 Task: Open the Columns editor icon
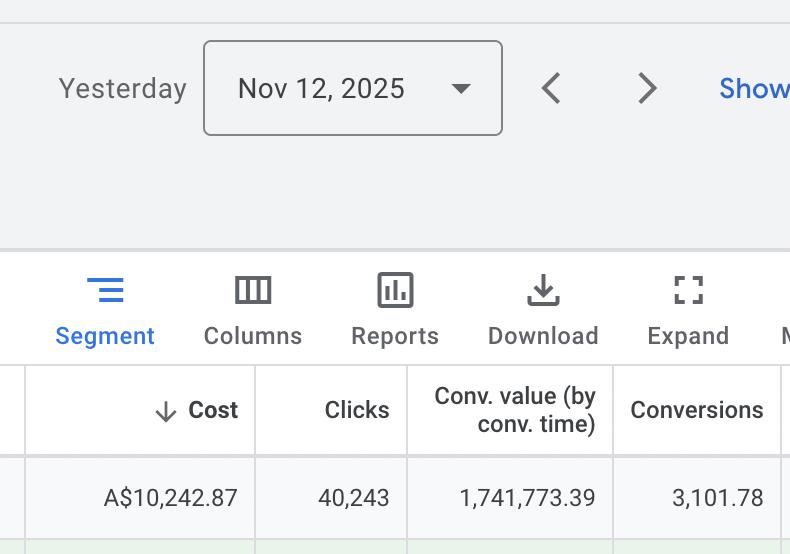click(x=253, y=290)
